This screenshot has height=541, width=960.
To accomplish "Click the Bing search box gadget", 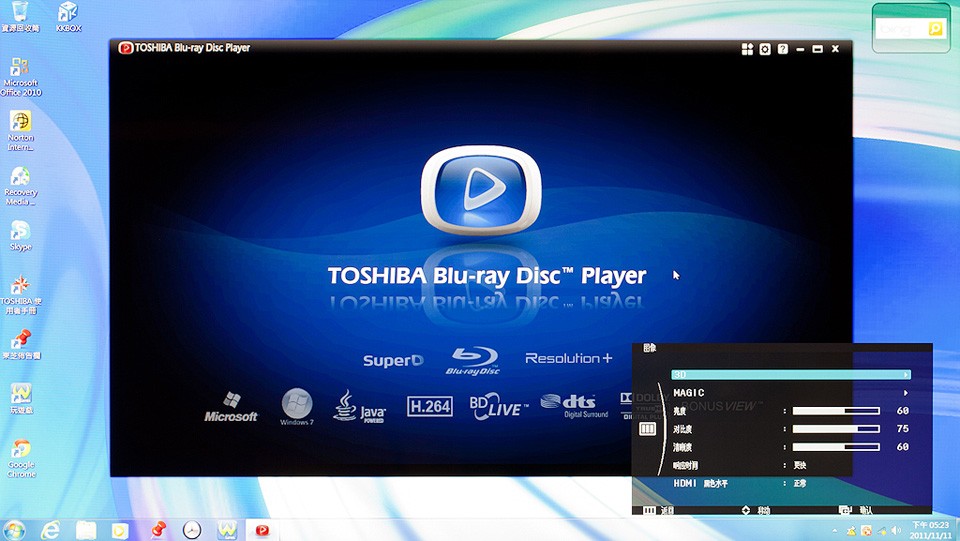I will (902, 30).
